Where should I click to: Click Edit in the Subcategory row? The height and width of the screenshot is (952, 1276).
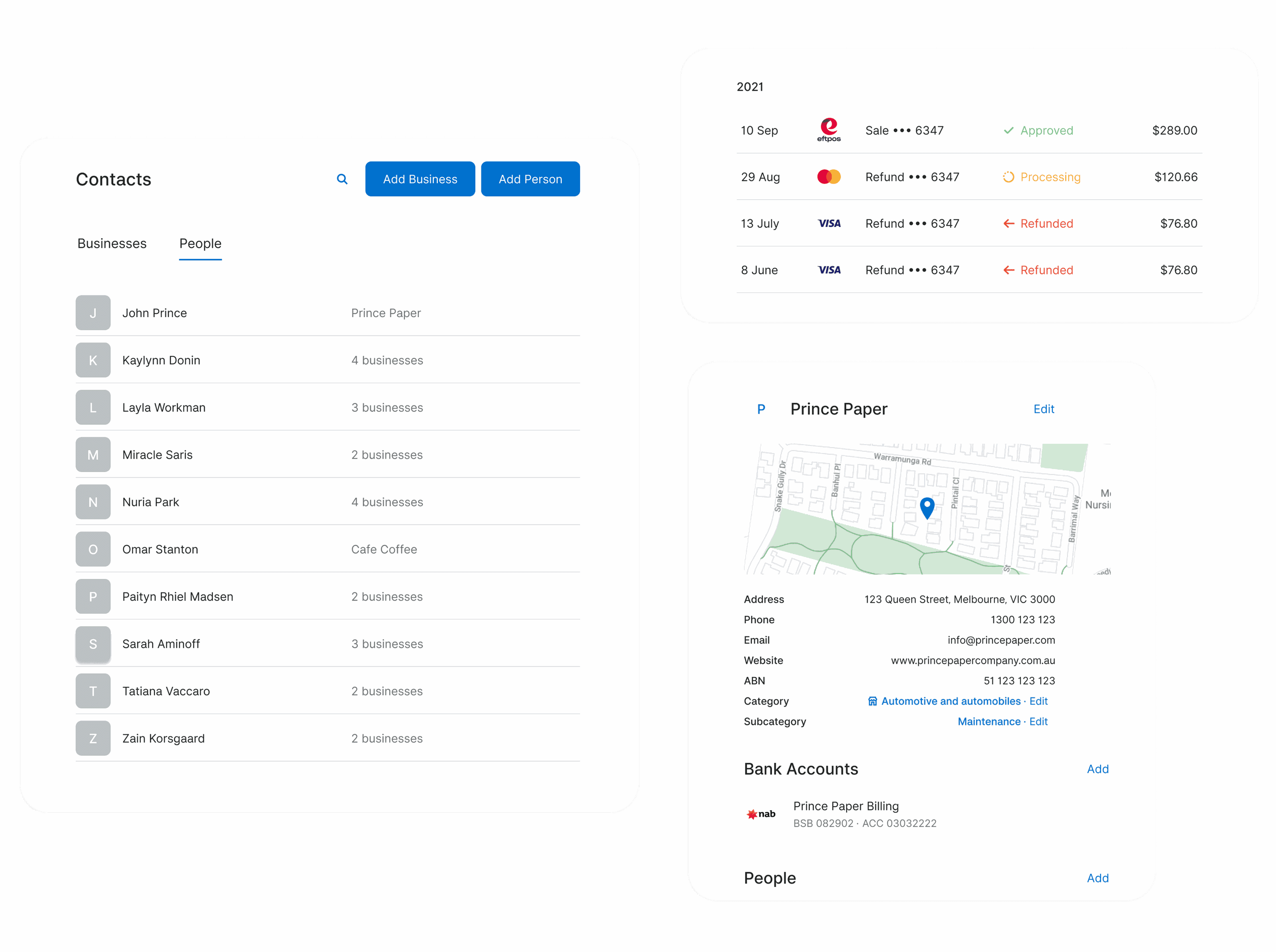coord(1038,721)
